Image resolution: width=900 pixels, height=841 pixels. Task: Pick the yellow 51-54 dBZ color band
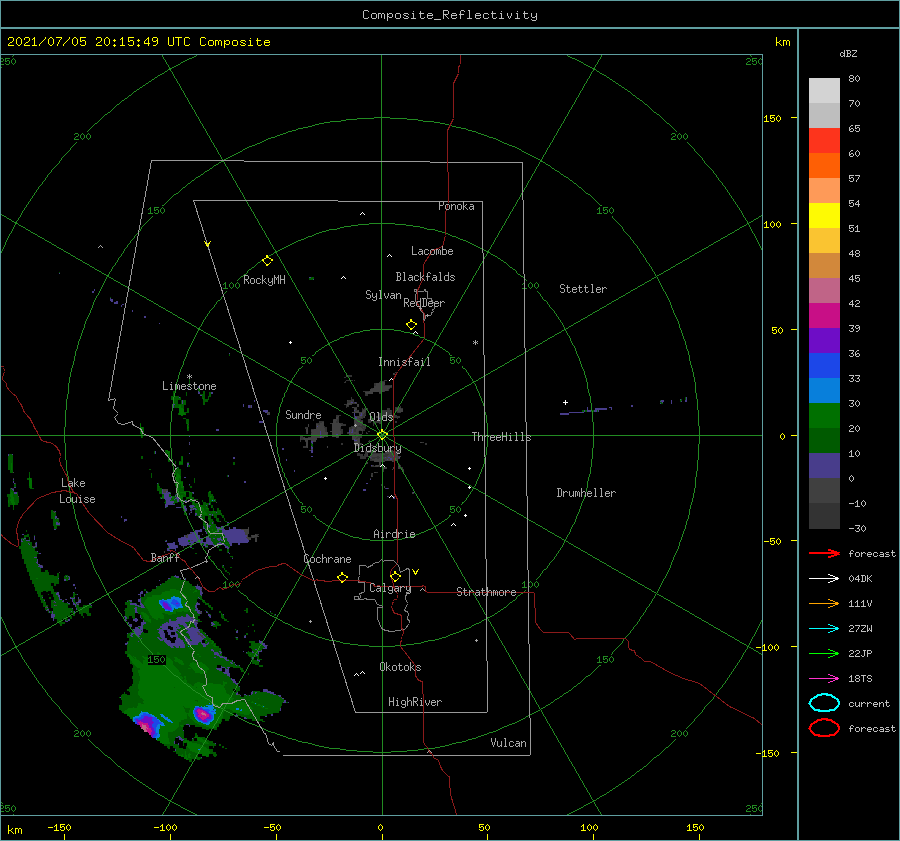tap(824, 215)
